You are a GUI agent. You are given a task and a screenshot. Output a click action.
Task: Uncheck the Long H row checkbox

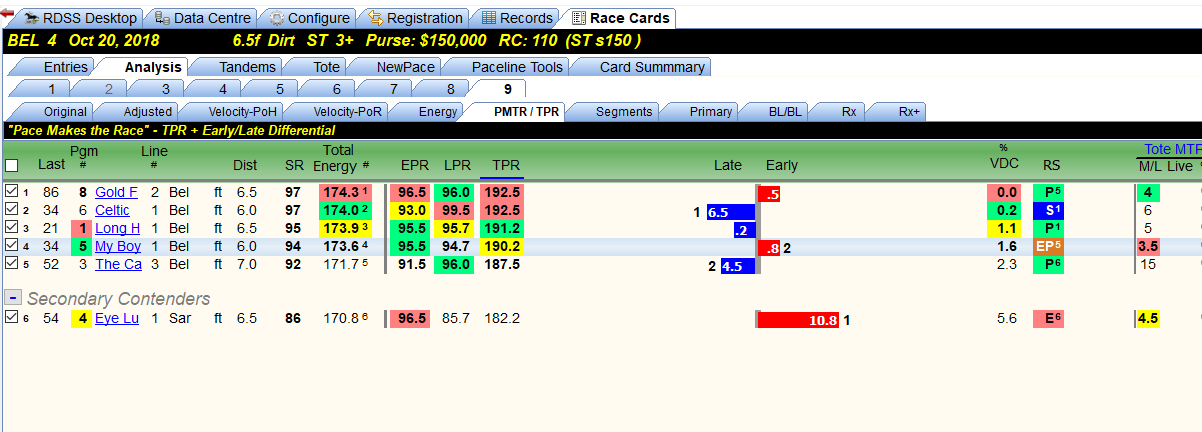pos(11,228)
